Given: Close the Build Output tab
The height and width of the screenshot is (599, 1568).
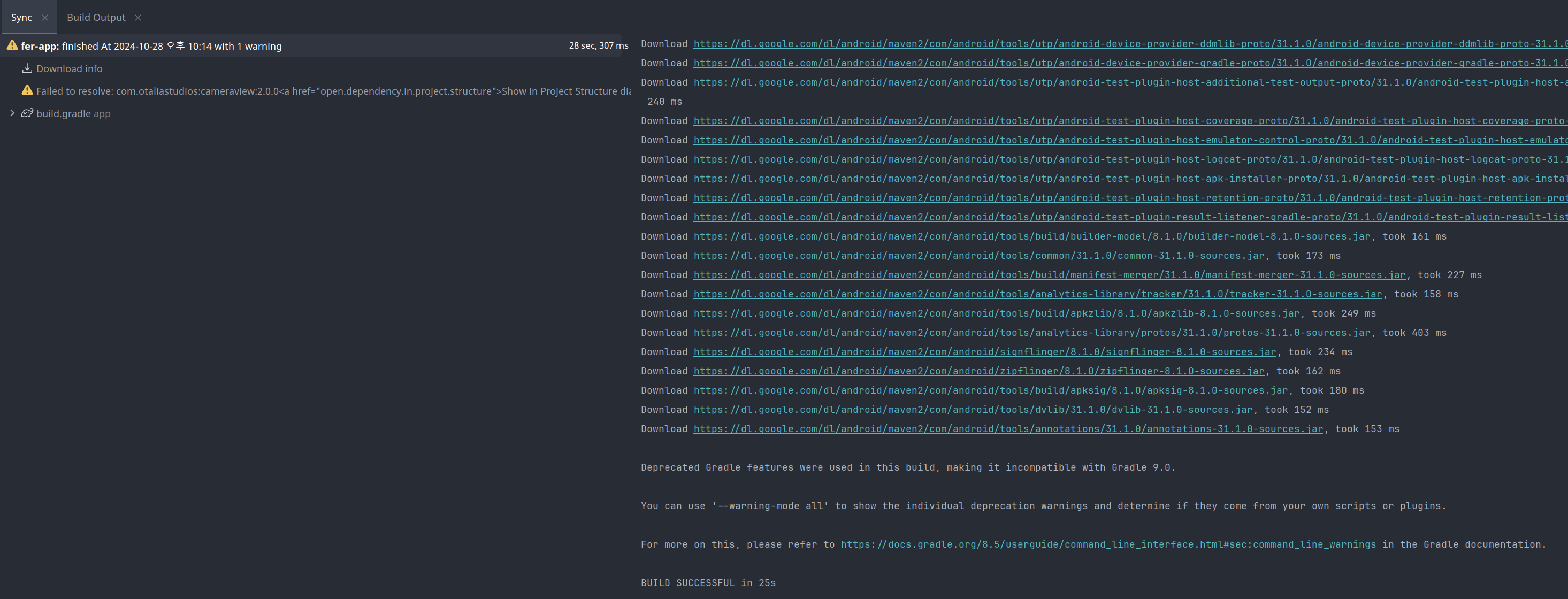Looking at the screenshot, I should tap(138, 18).
